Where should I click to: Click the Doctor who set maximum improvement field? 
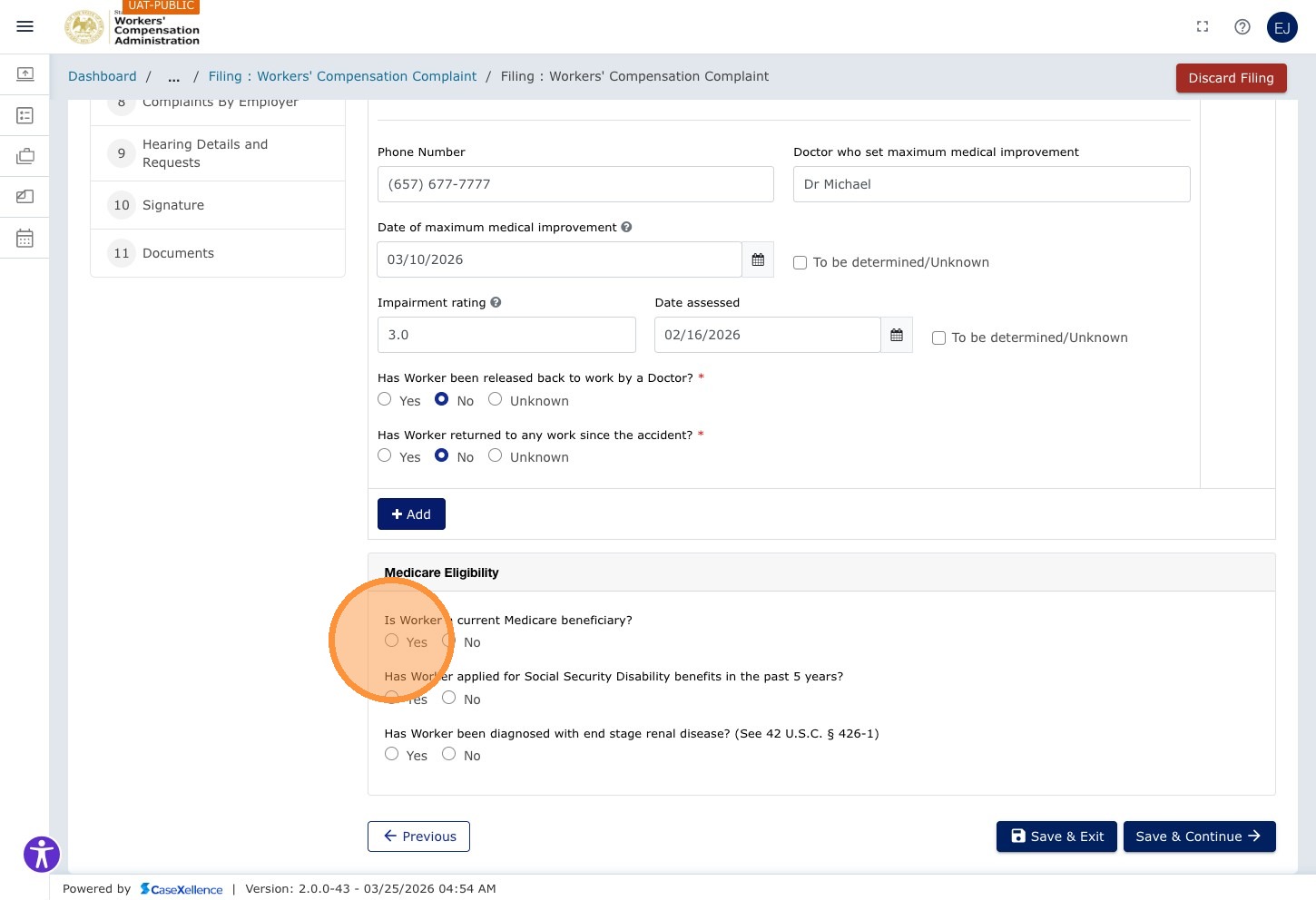[x=991, y=184]
